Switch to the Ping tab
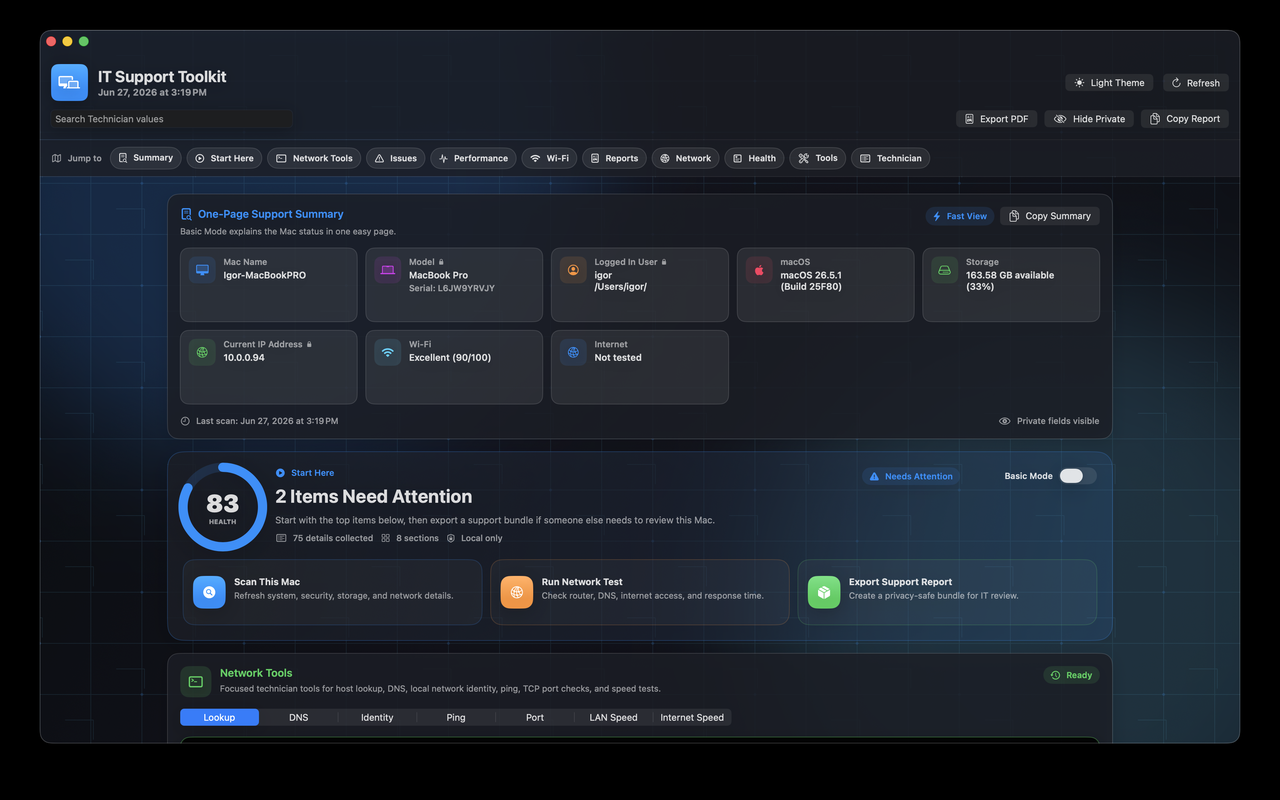Screen dimensions: 1280x800 pyautogui.click(x=456, y=717)
